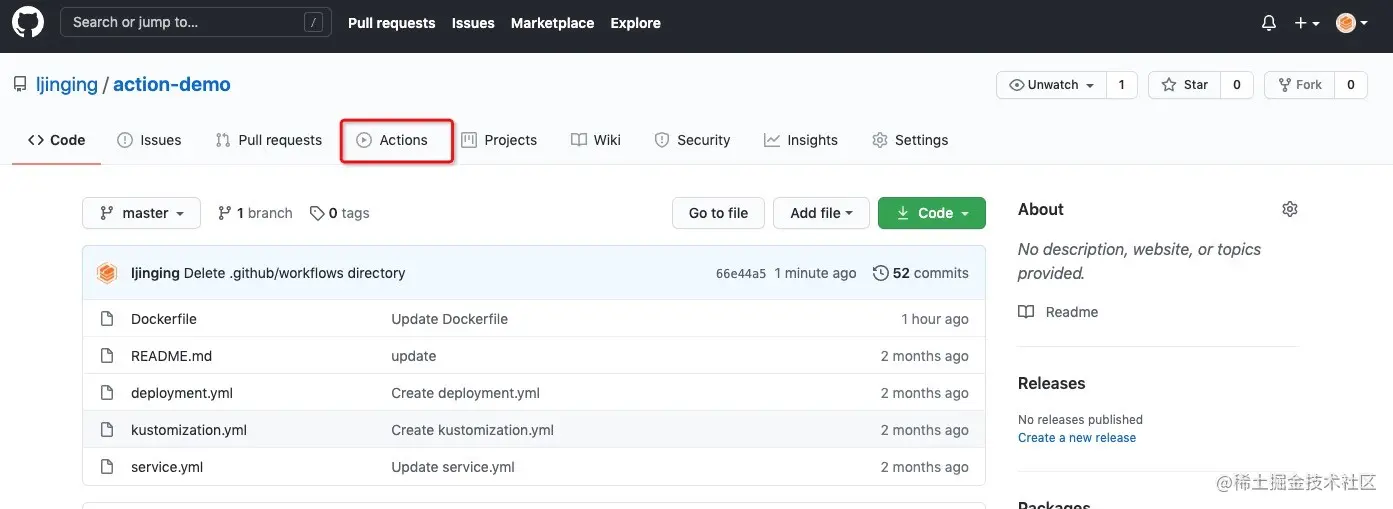Open the Wiki tab
The height and width of the screenshot is (509, 1393).
pos(596,140)
